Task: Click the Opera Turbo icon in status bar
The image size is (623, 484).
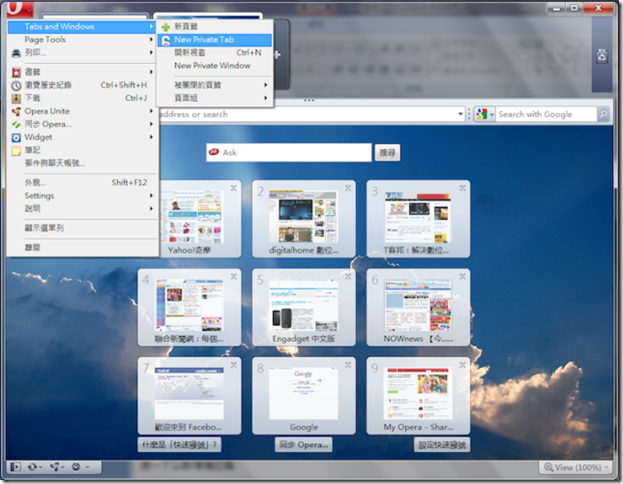Action: click(76, 467)
